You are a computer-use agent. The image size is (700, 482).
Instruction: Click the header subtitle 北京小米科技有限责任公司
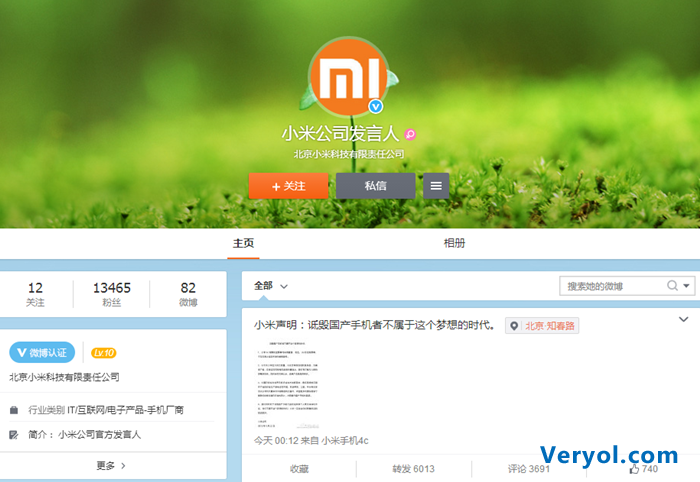point(349,154)
